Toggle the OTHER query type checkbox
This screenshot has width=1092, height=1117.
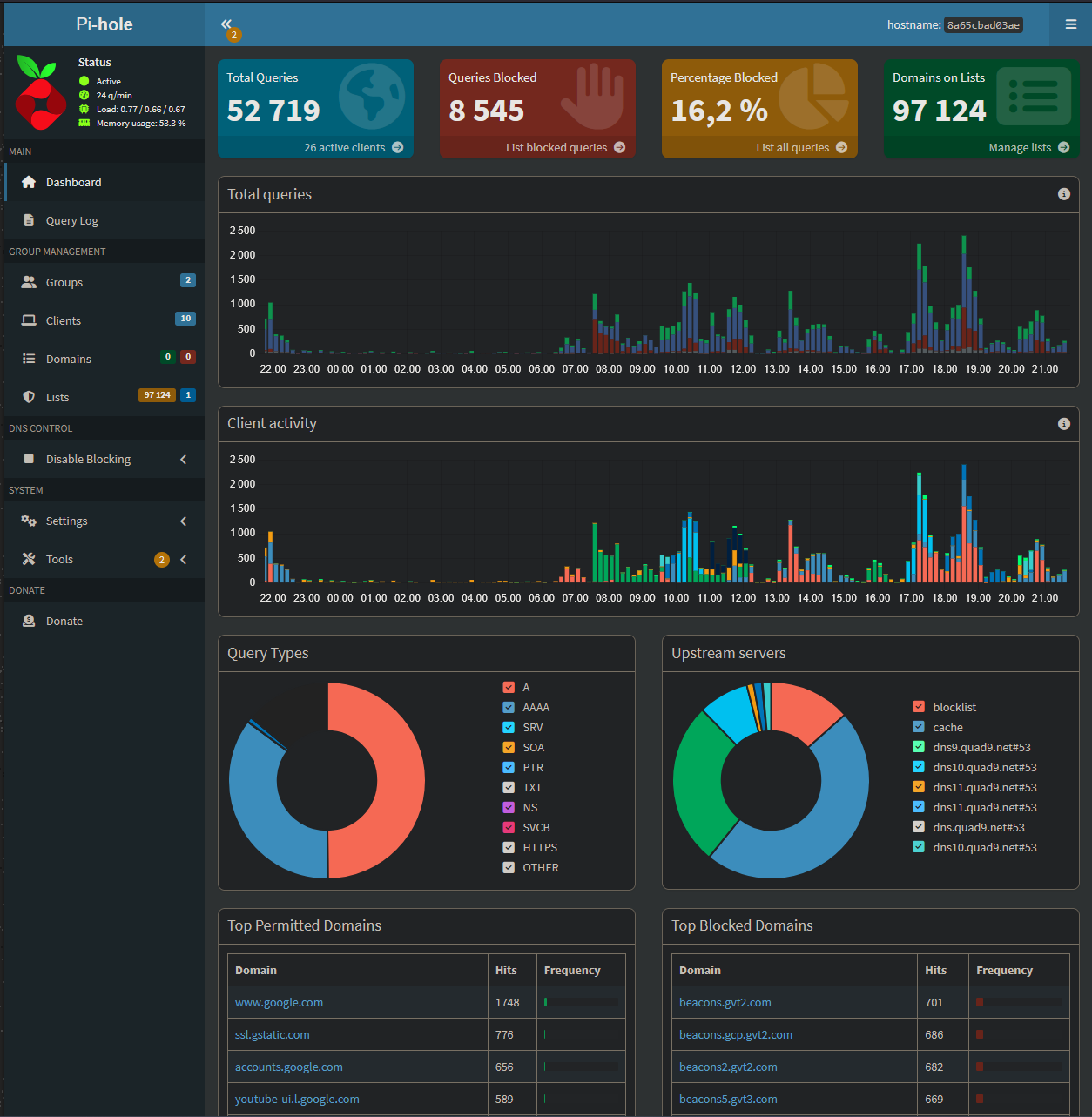pyautogui.click(x=509, y=867)
